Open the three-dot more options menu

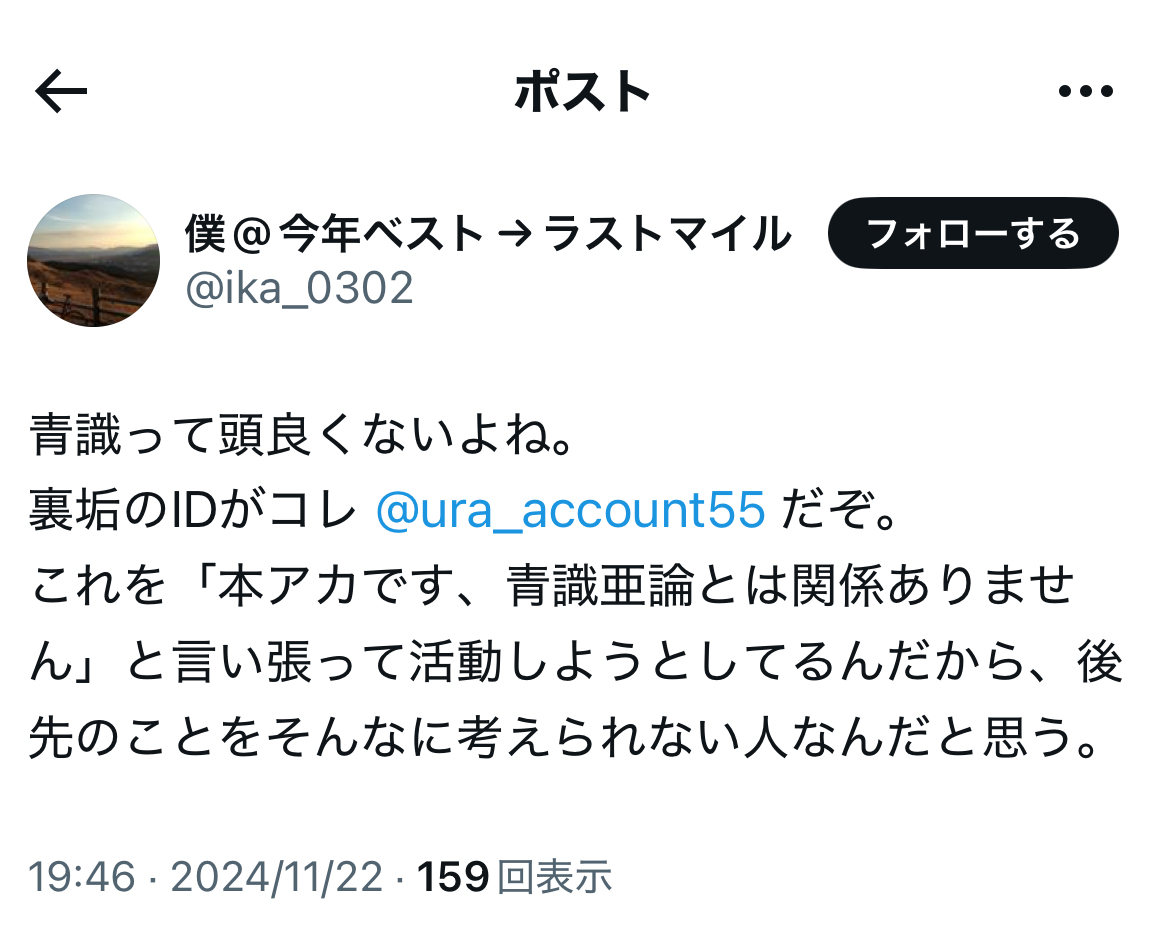[x=1086, y=91]
